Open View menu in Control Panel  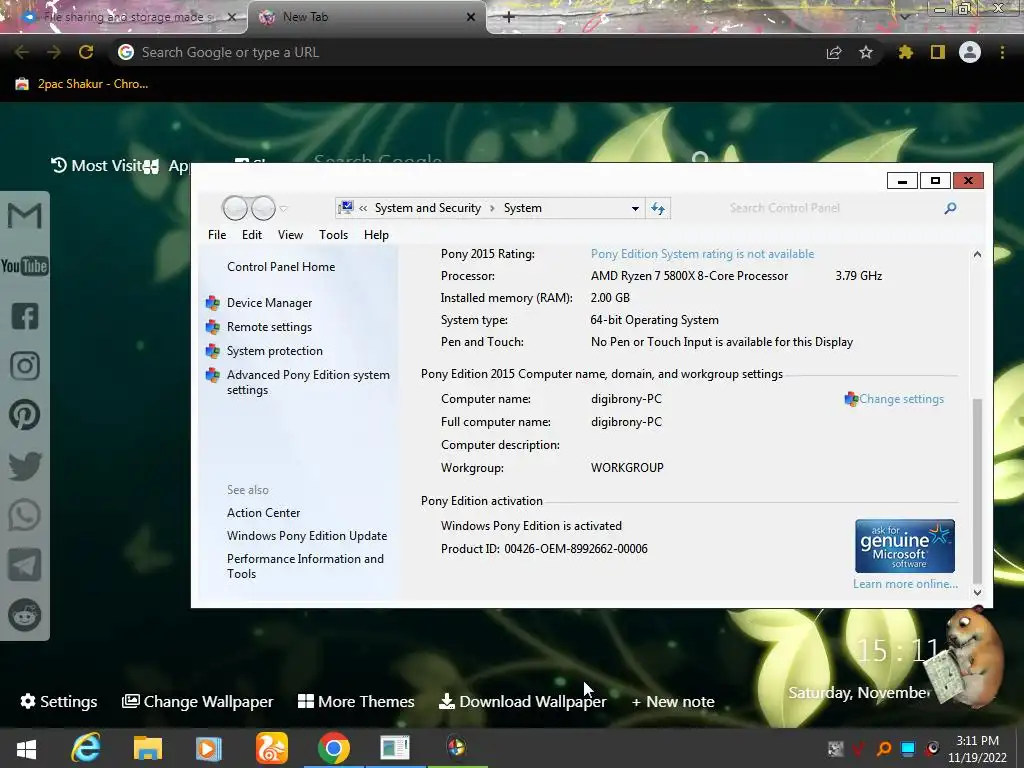(290, 234)
